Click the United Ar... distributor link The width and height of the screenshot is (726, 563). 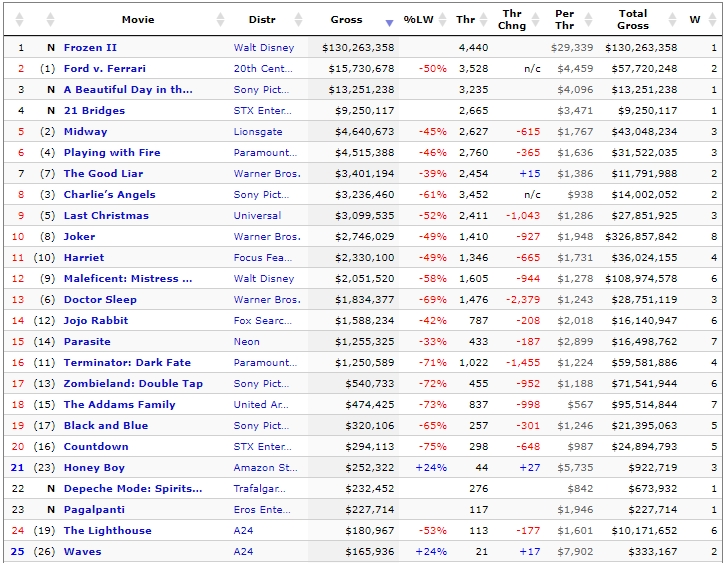[x=261, y=405]
